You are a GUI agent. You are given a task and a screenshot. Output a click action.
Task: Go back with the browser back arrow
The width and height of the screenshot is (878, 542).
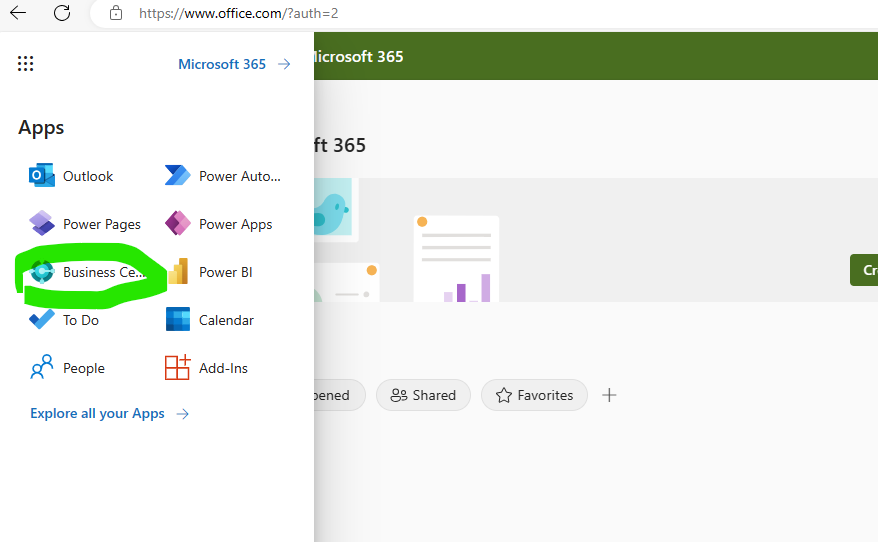point(18,13)
